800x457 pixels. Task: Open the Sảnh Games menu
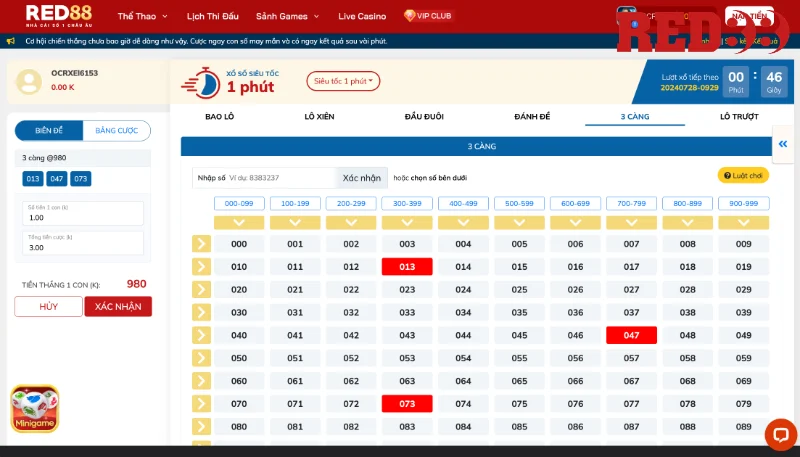pyautogui.click(x=287, y=16)
